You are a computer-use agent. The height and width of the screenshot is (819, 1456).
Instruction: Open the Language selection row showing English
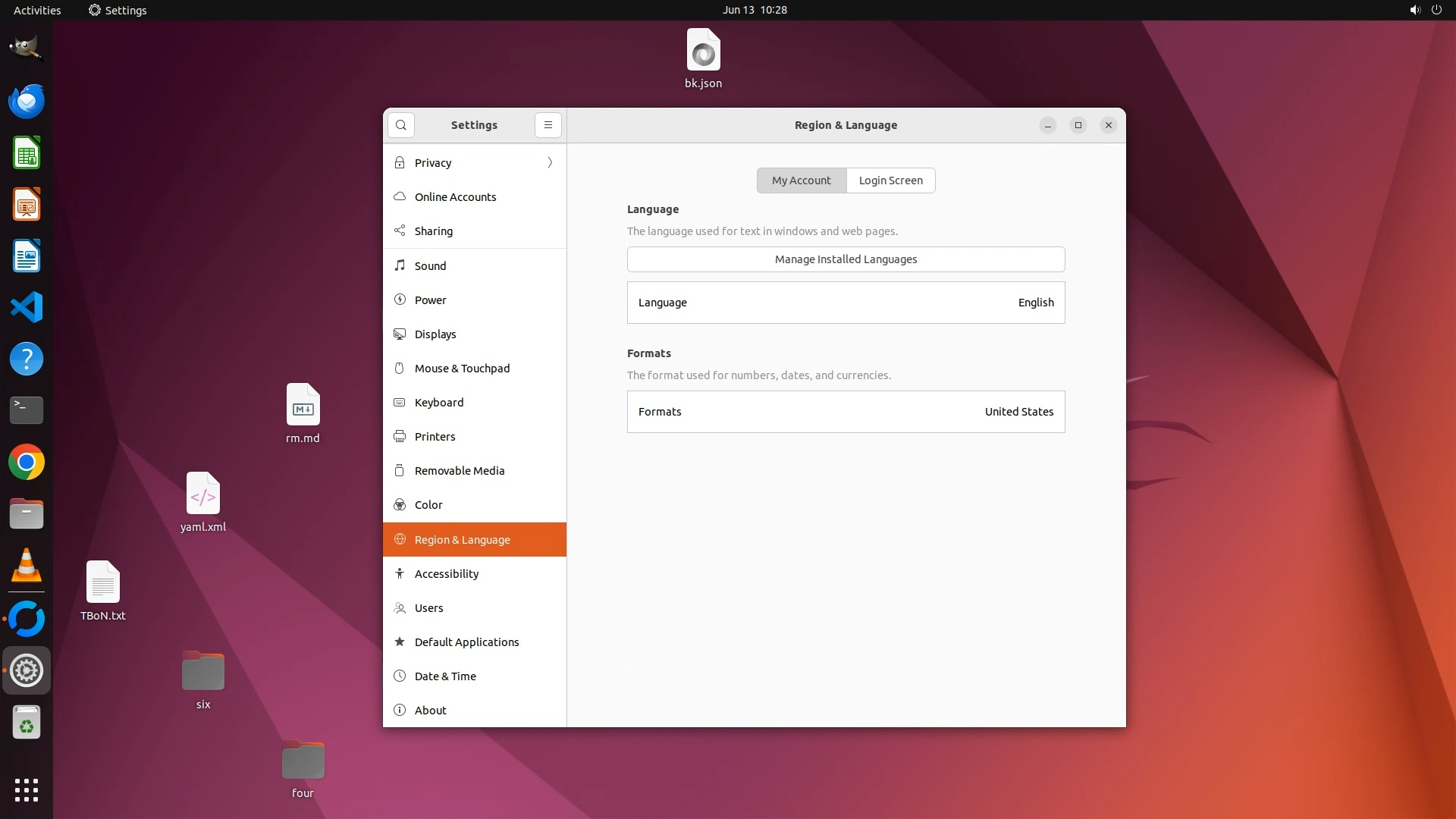point(846,303)
